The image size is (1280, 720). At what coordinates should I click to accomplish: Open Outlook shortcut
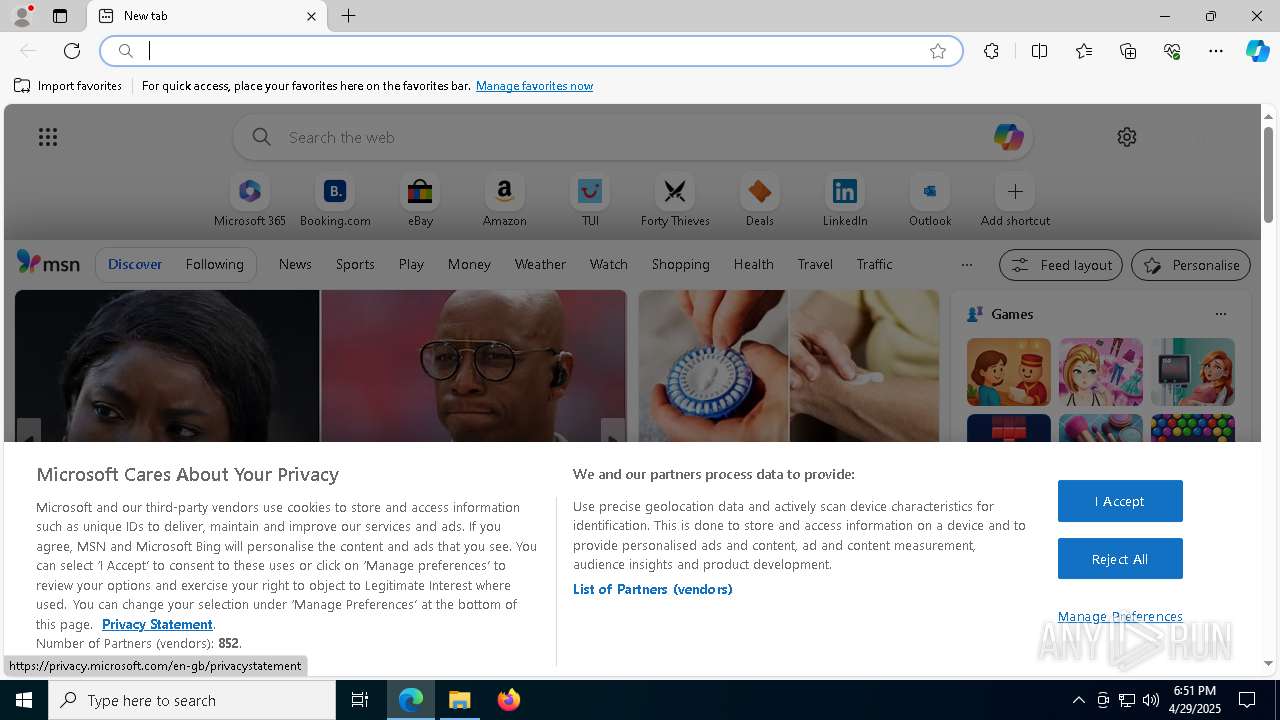pyautogui.click(x=930, y=201)
